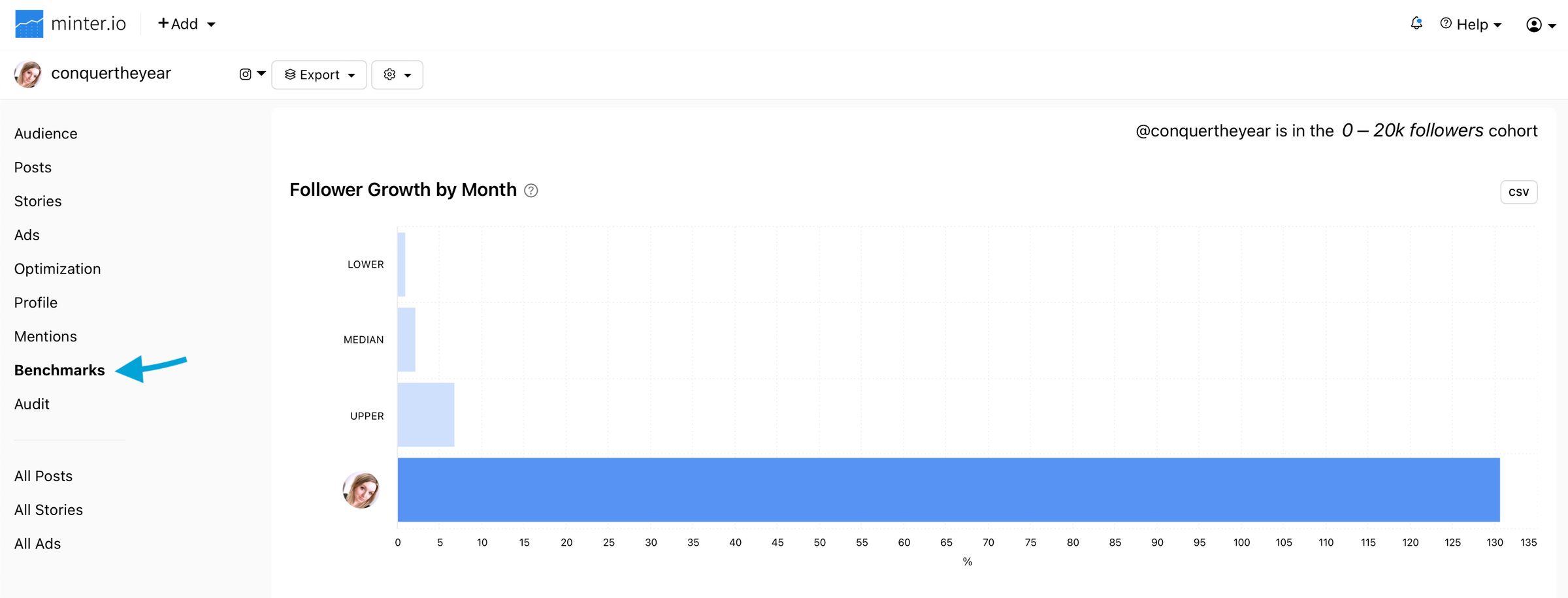Viewport: 1568px width, 598px height.
Task: Expand the Instagram account switcher dropdown
Action: 261,74
